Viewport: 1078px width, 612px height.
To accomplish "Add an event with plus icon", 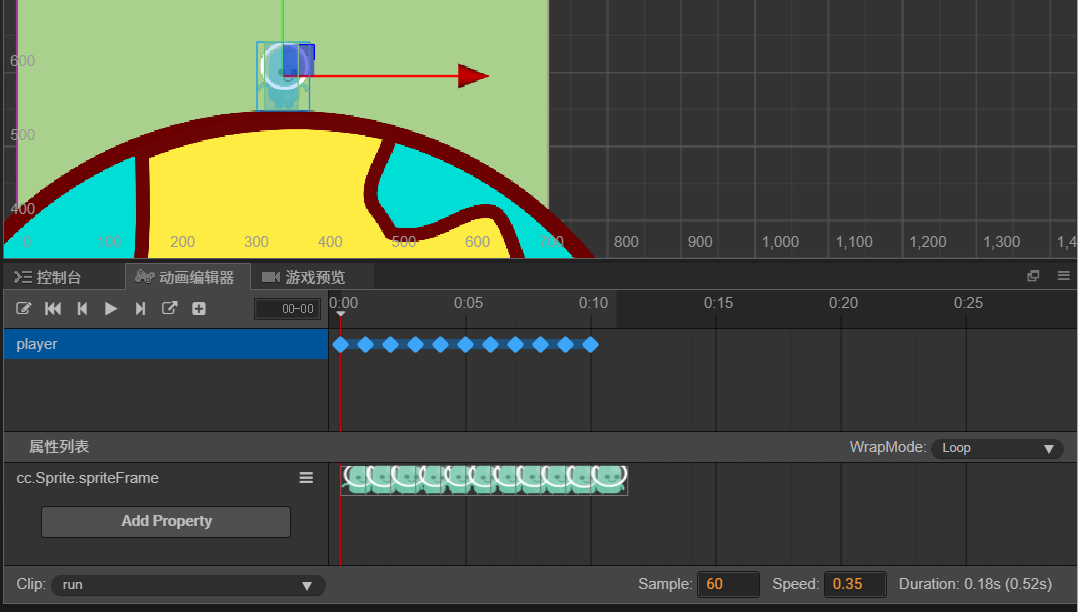I will coord(199,309).
